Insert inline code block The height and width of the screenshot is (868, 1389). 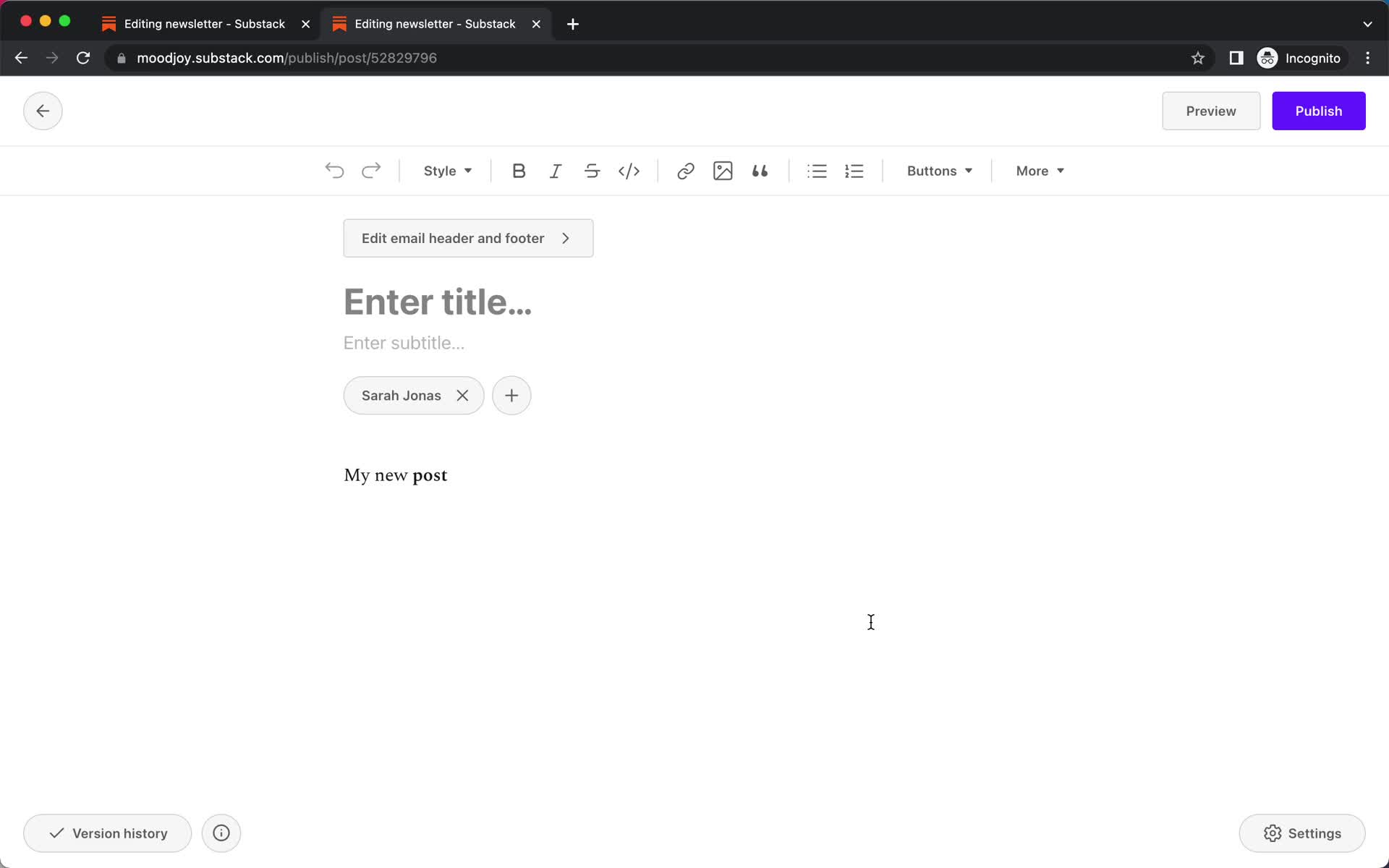[x=629, y=170]
